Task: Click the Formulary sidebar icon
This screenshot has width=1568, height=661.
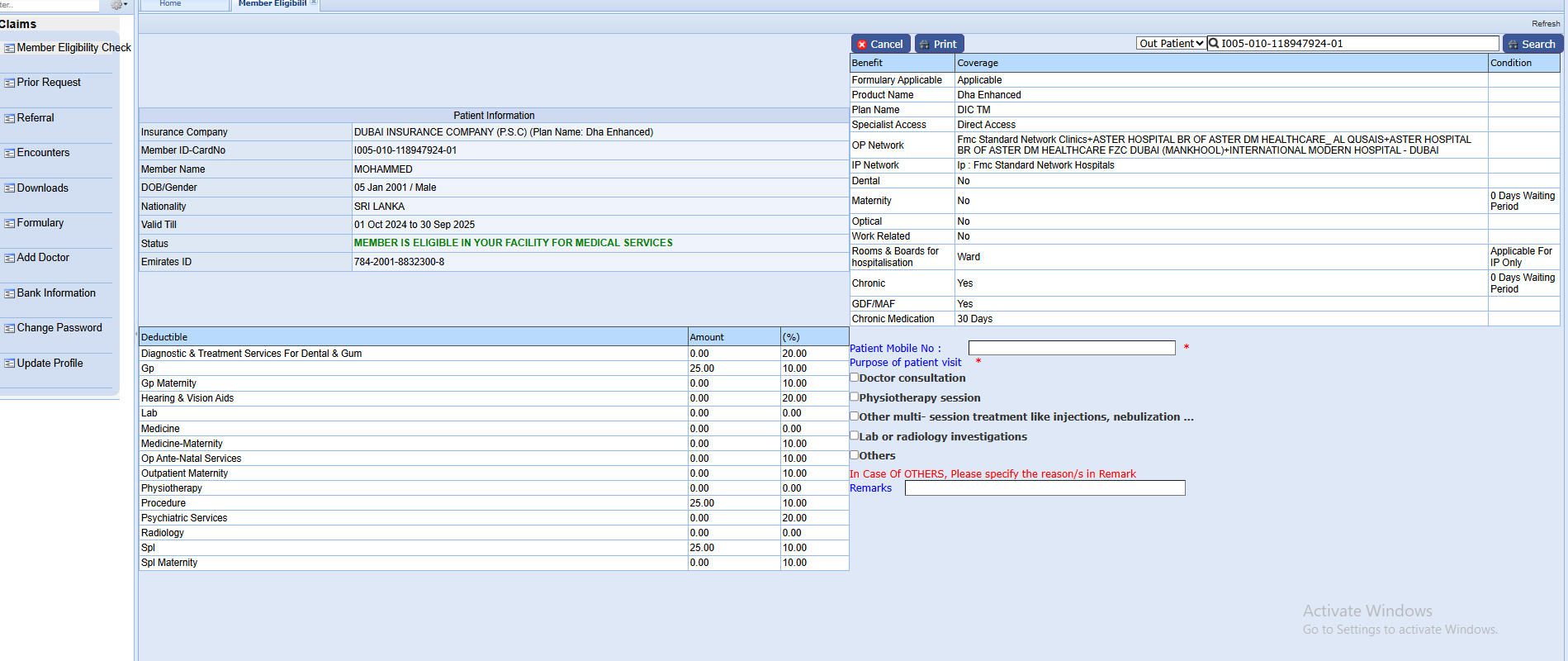Action: tap(9, 224)
